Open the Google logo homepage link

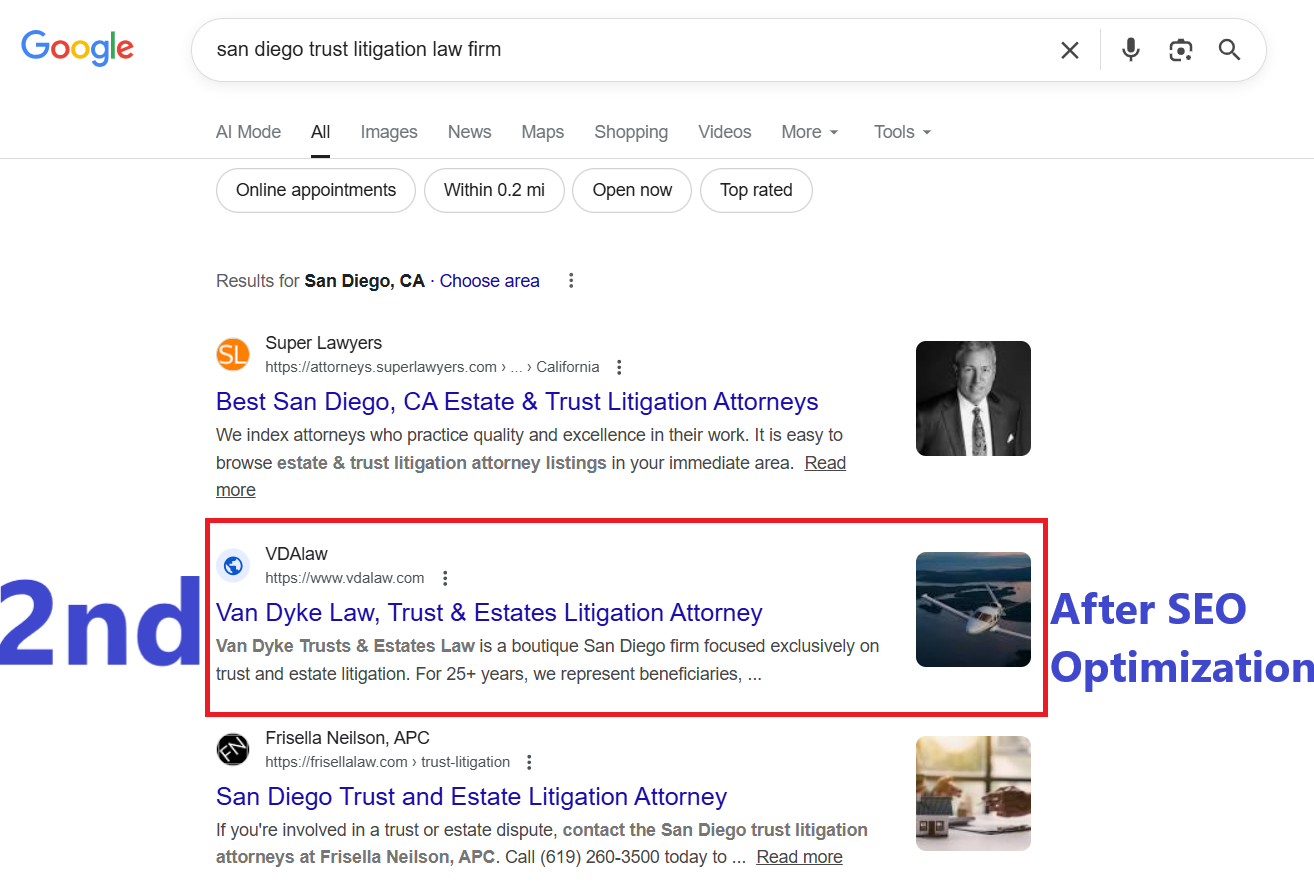pyautogui.click(x=77, y=48)
